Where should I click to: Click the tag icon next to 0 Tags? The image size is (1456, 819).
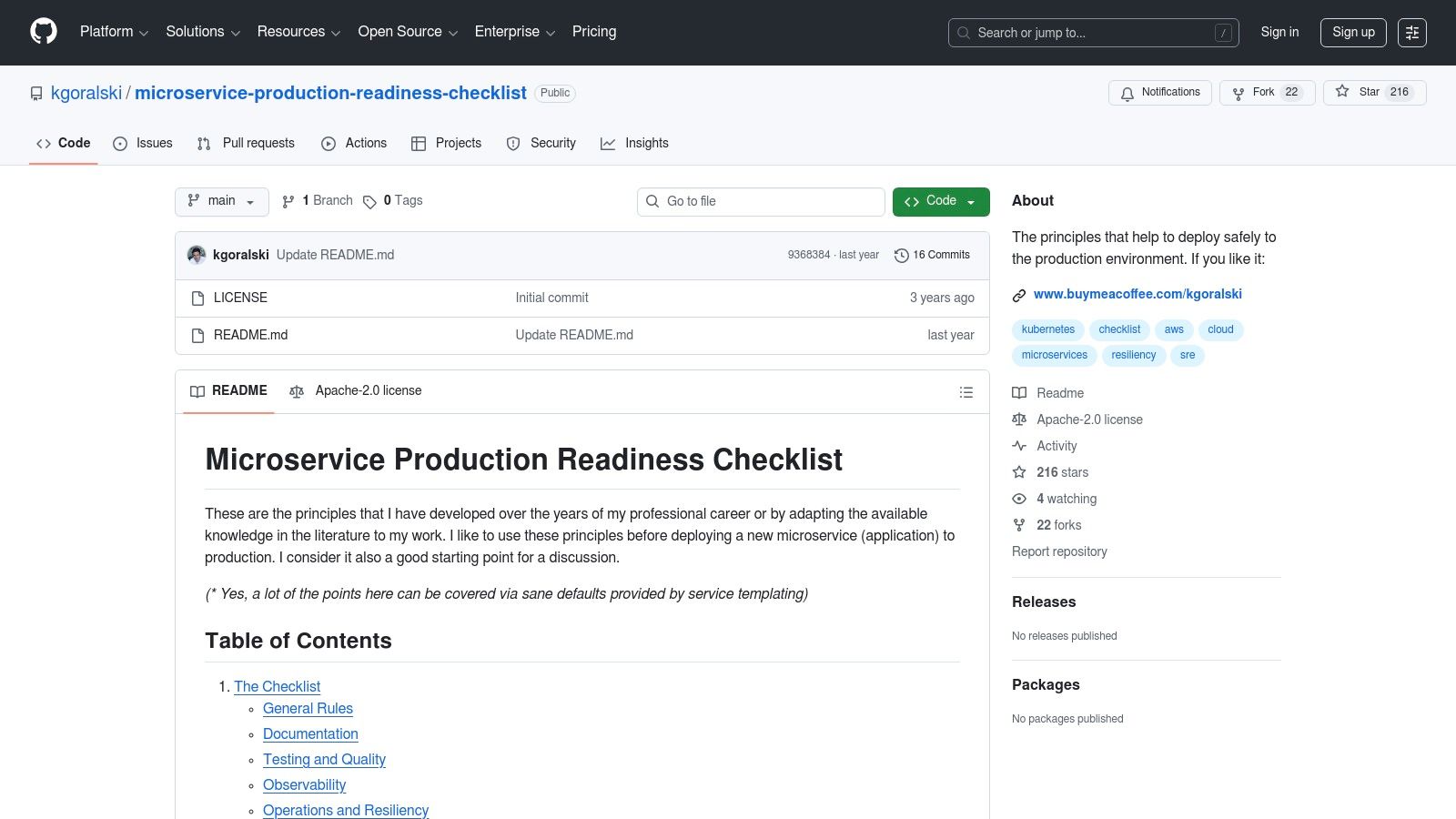click(x=370, y=201)
